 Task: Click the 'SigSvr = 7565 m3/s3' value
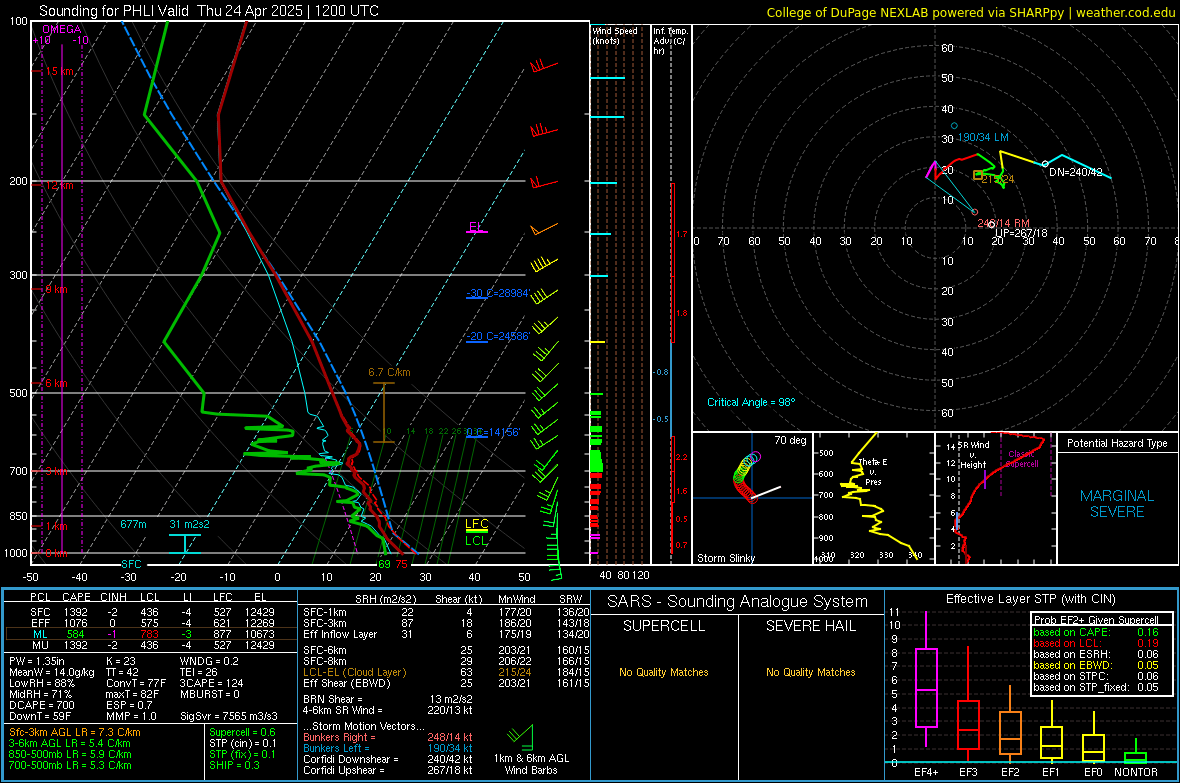coord(229,717)
